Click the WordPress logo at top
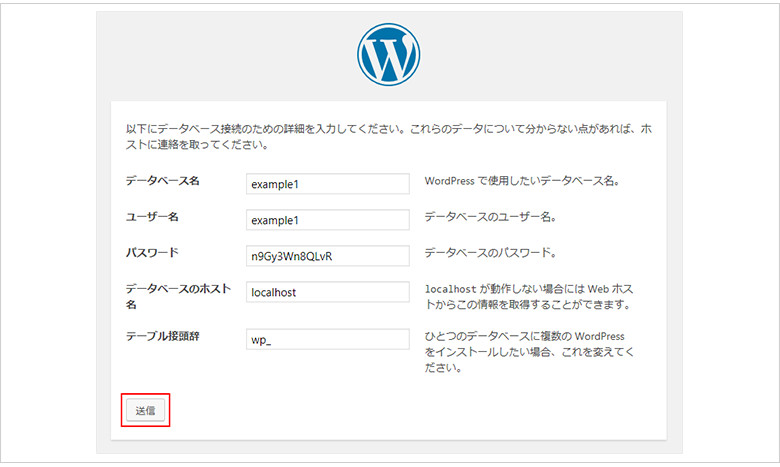780x467 pixels. point(389,52)
